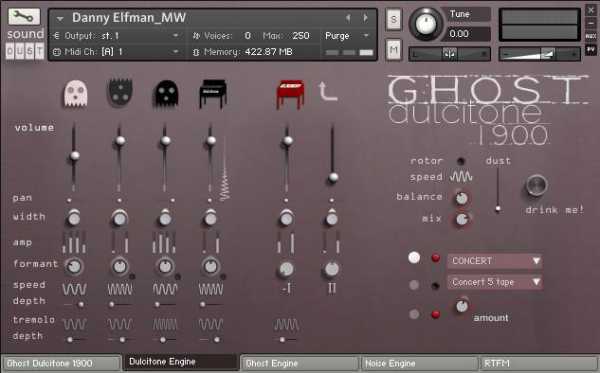Toggle the Solo S button
Screen dimensions: 600x373
(394, 19)
